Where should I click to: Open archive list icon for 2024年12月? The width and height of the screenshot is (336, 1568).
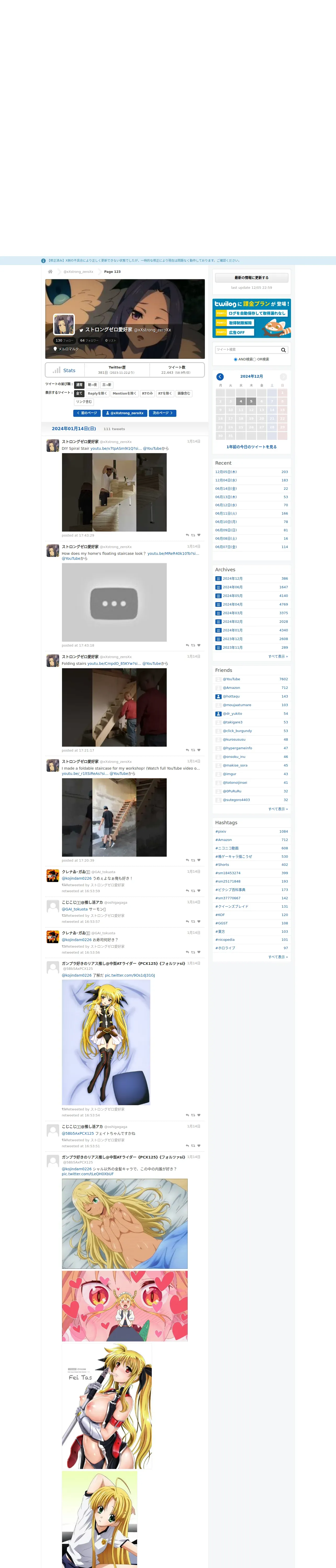tap(218, 579)
